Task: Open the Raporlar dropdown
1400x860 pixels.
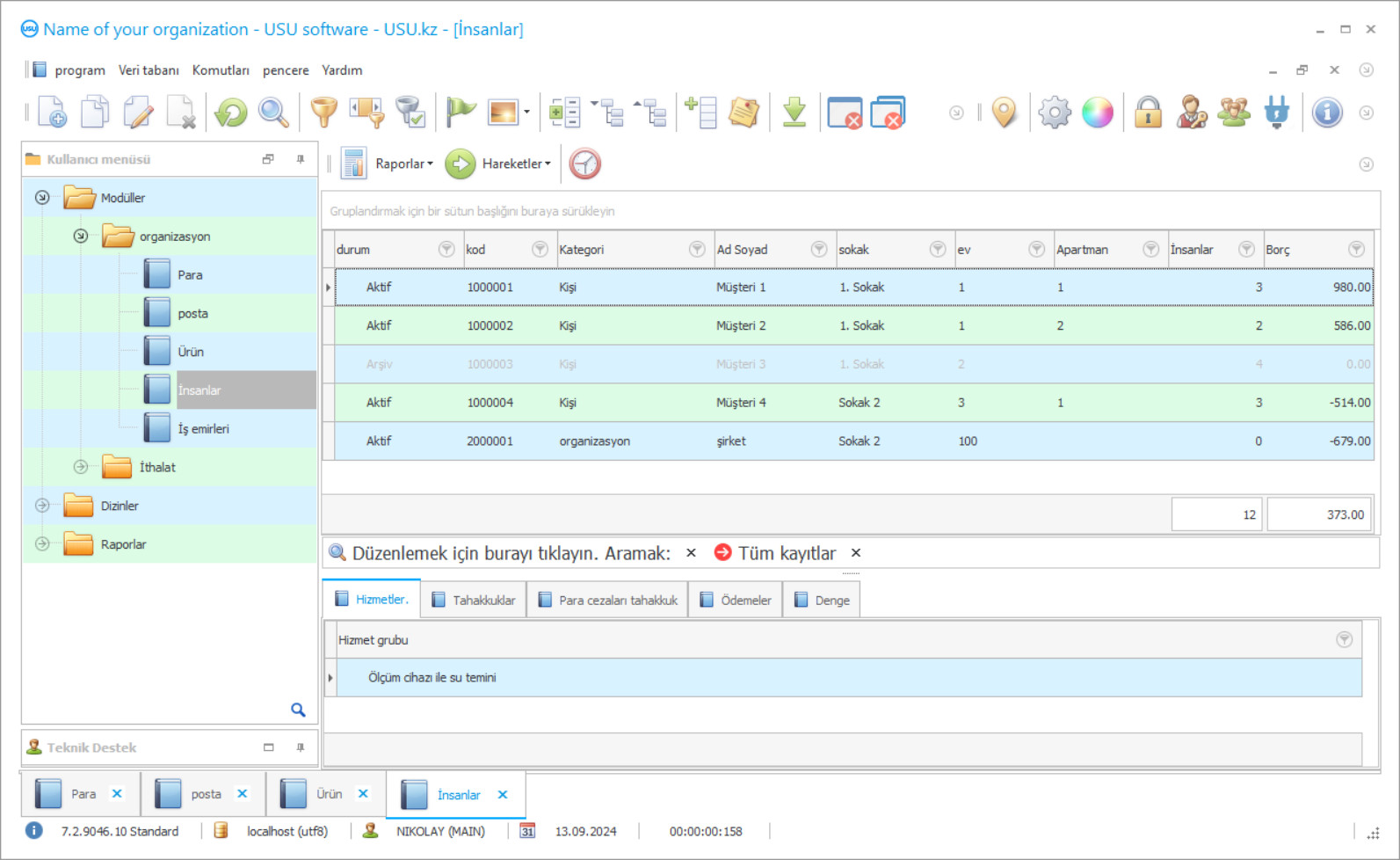Action: tap(403, 164)
